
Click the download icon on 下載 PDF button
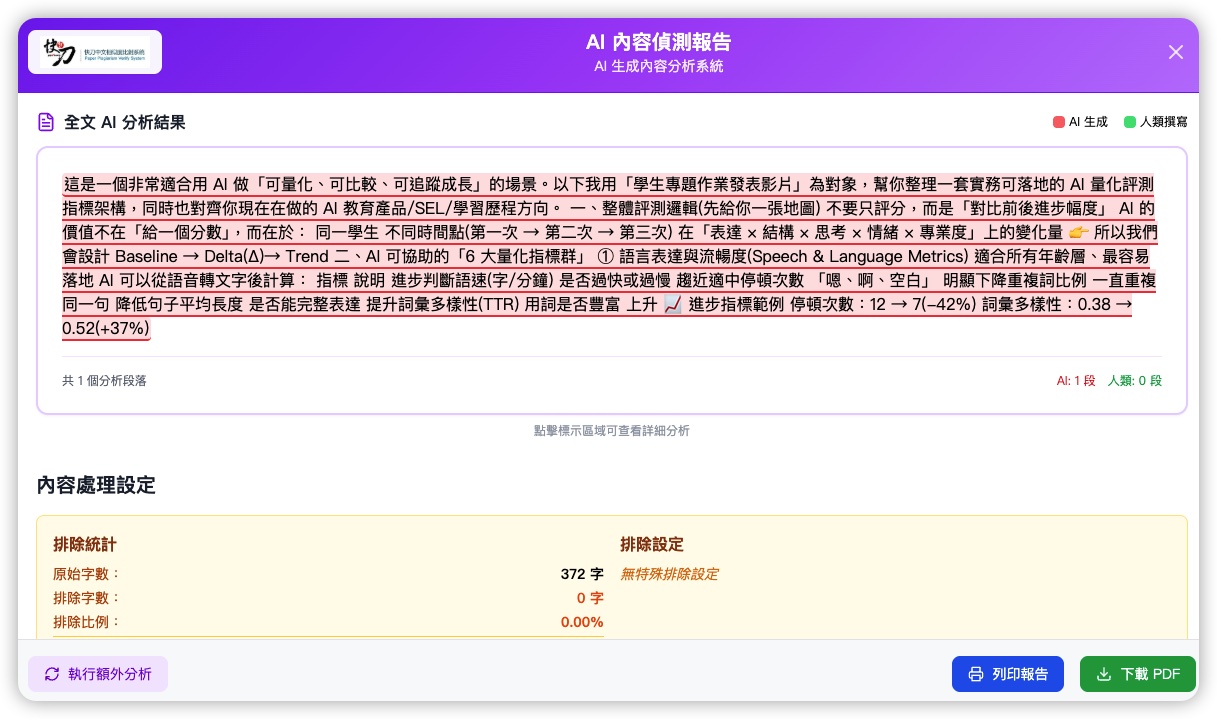coord(1104,674)
